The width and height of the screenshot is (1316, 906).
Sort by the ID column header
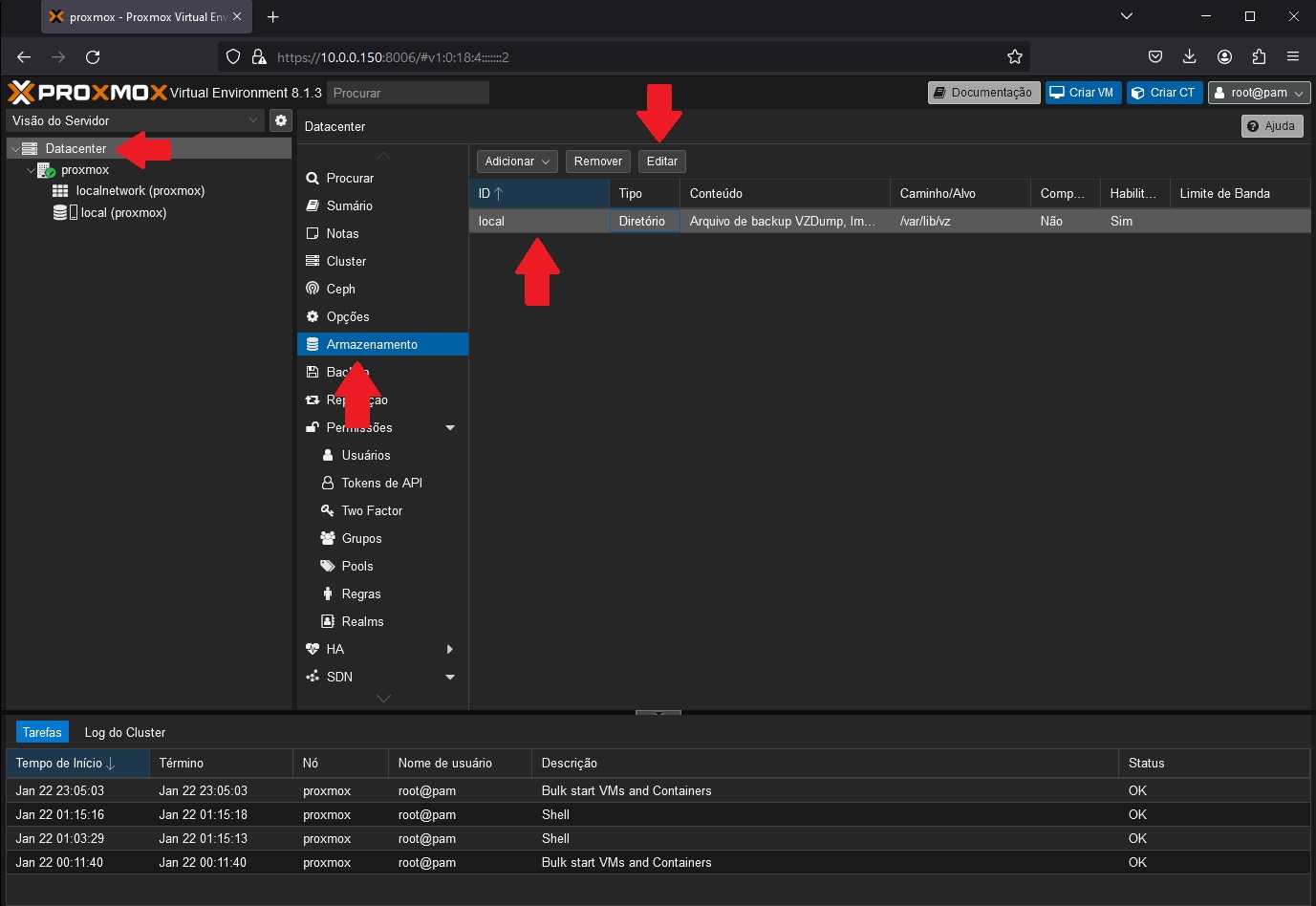pyautogui.click(x=539, y=193)
